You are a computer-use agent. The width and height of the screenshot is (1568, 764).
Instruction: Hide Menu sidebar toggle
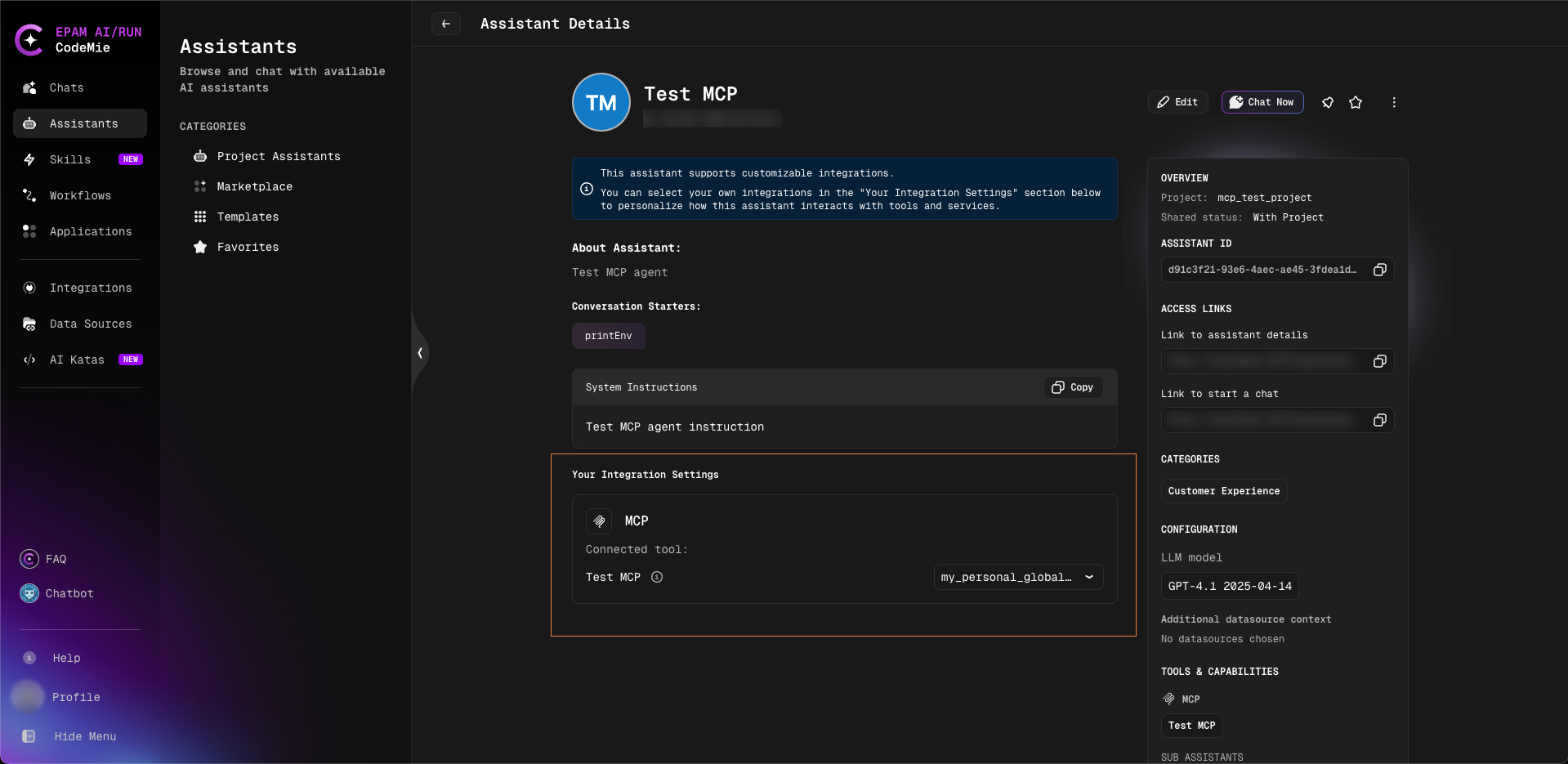29,736
